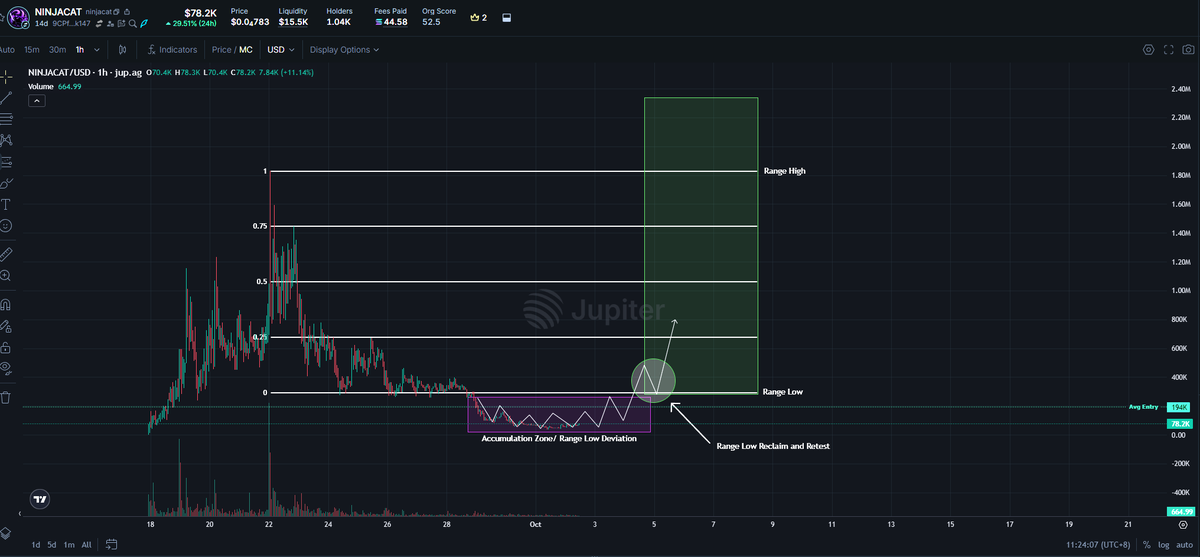1200x557 pixels.
Task: Open the Indicators menu
Action: [x=172, y=49]
